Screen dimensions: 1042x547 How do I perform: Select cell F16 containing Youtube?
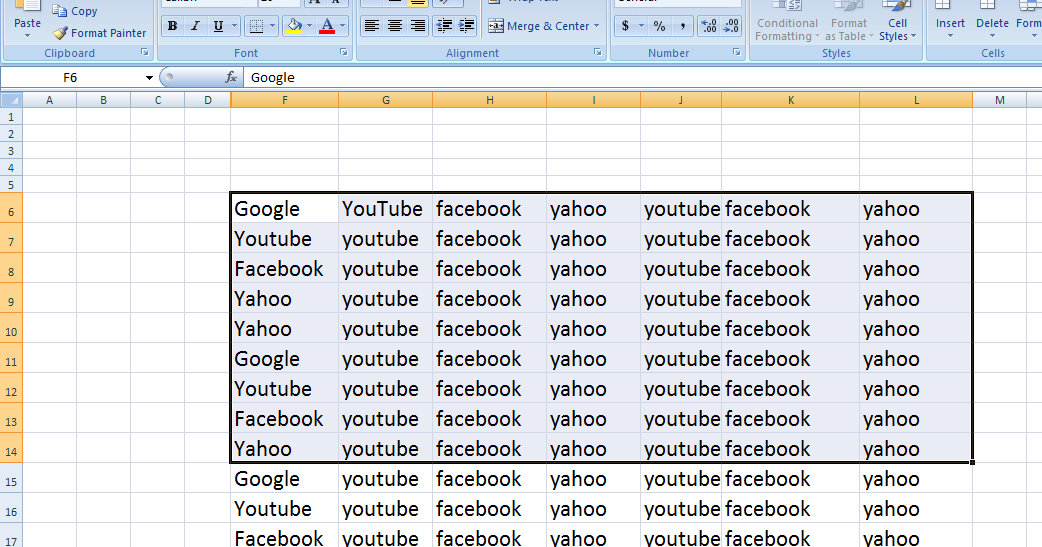(284, 508)
